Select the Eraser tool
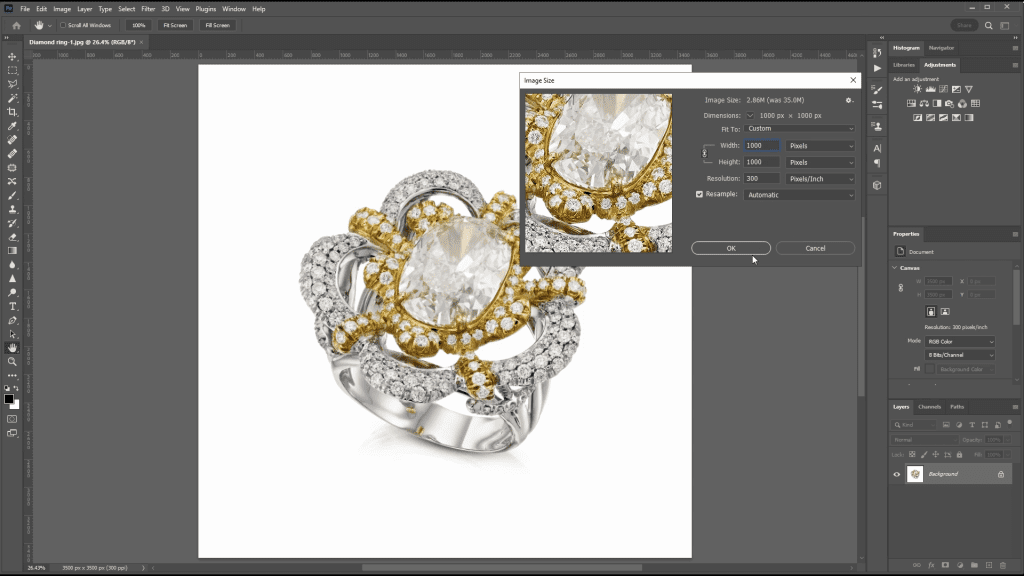The image size is (1024, 576). tap(12, 237)
